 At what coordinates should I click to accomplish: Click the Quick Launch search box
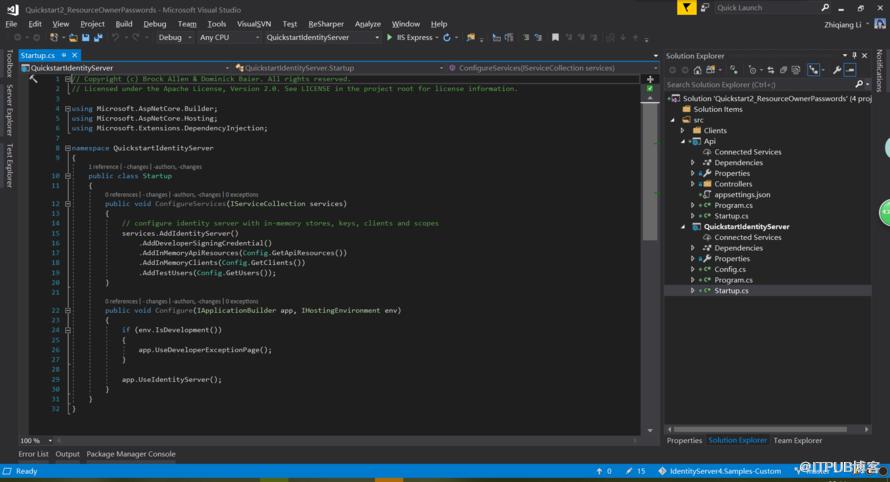tap(766, 8)
